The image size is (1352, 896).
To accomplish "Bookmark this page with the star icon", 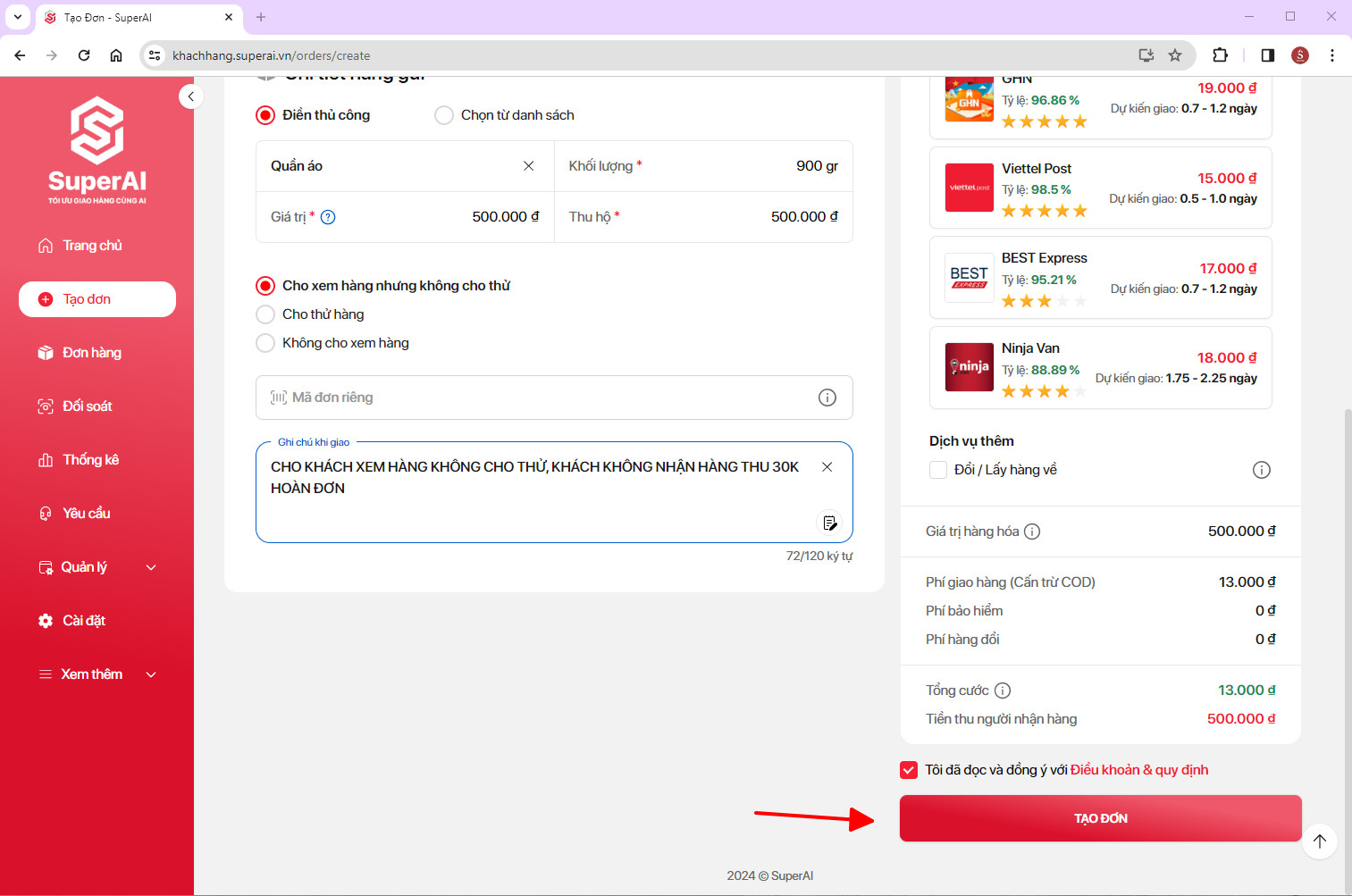I will tap(1175, 55).
